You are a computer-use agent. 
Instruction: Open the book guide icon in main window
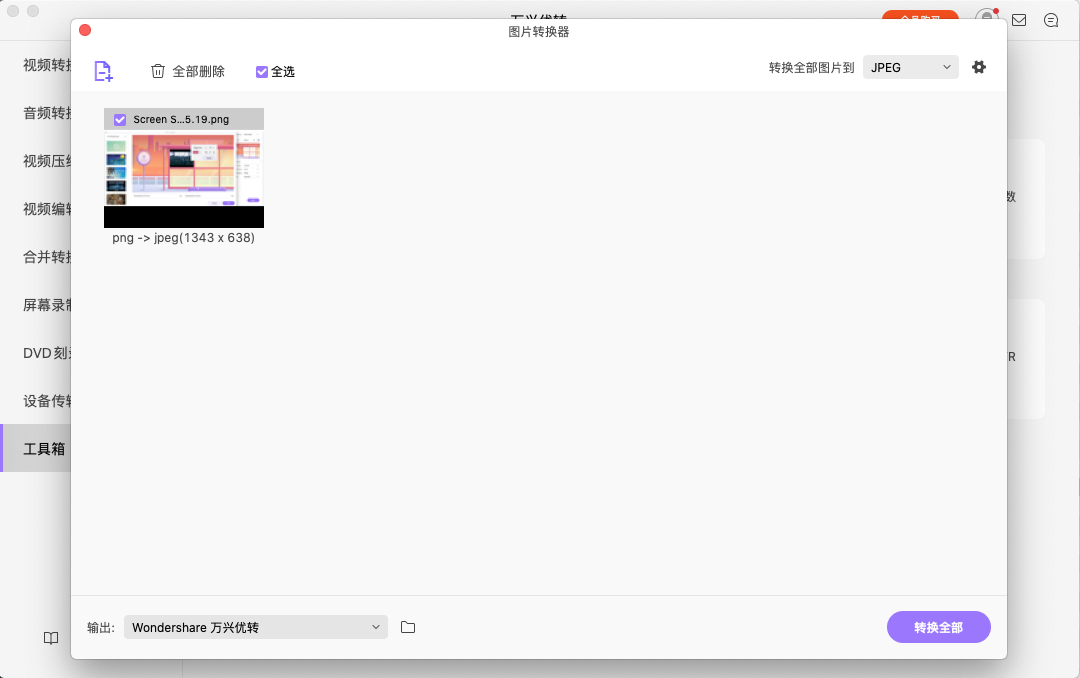51,638
